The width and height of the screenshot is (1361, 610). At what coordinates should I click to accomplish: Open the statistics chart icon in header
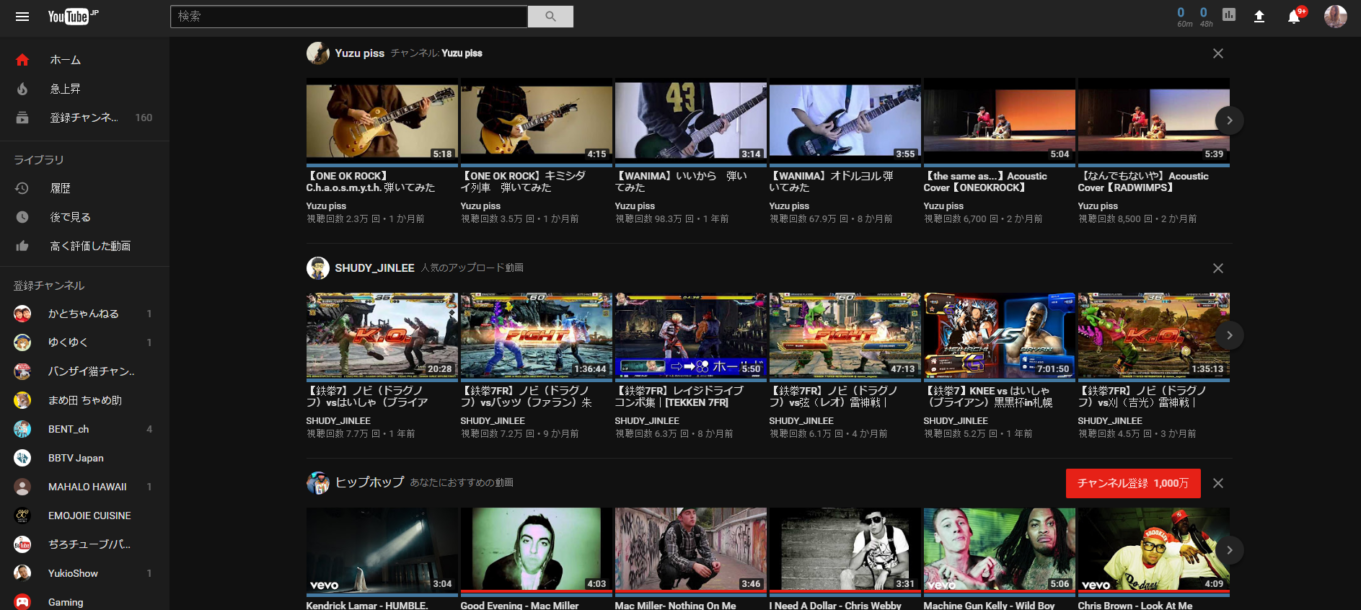point(1229,15)
